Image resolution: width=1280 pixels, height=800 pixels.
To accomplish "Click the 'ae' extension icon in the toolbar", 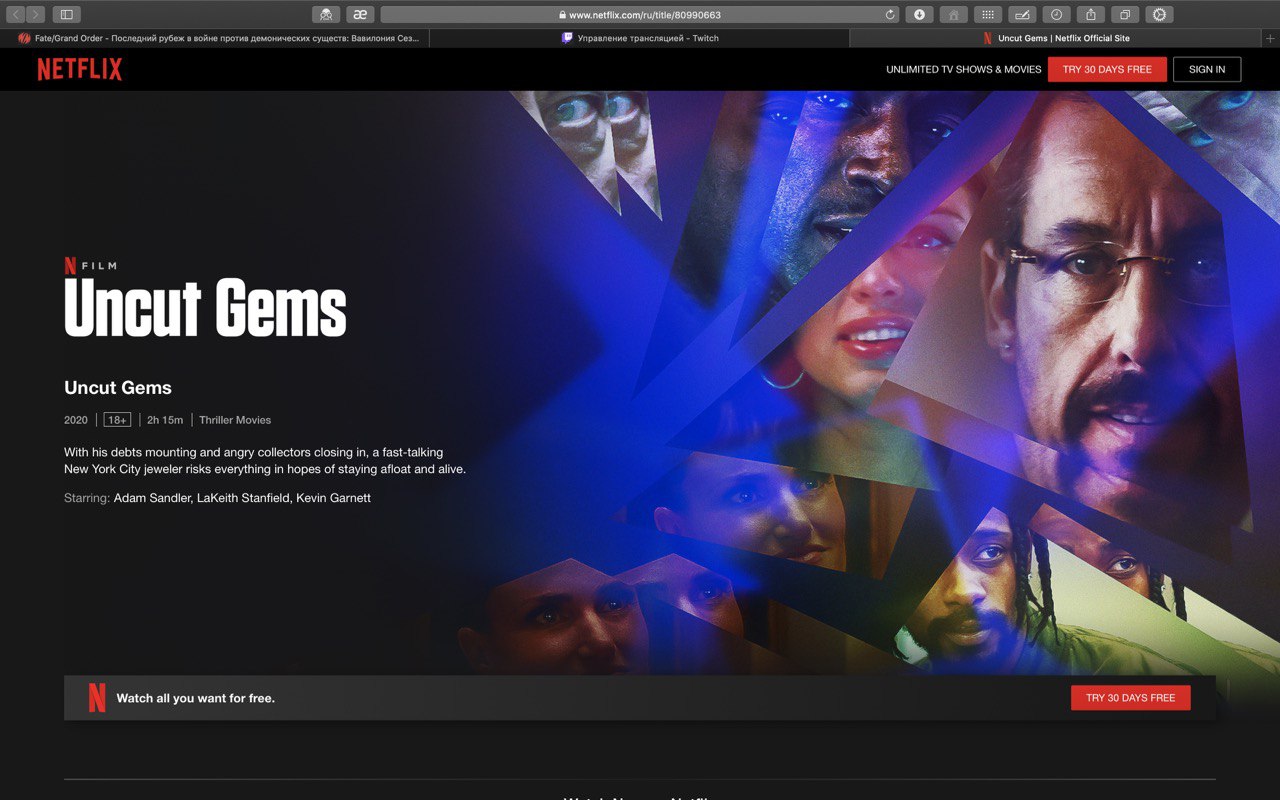I will 360,14.
